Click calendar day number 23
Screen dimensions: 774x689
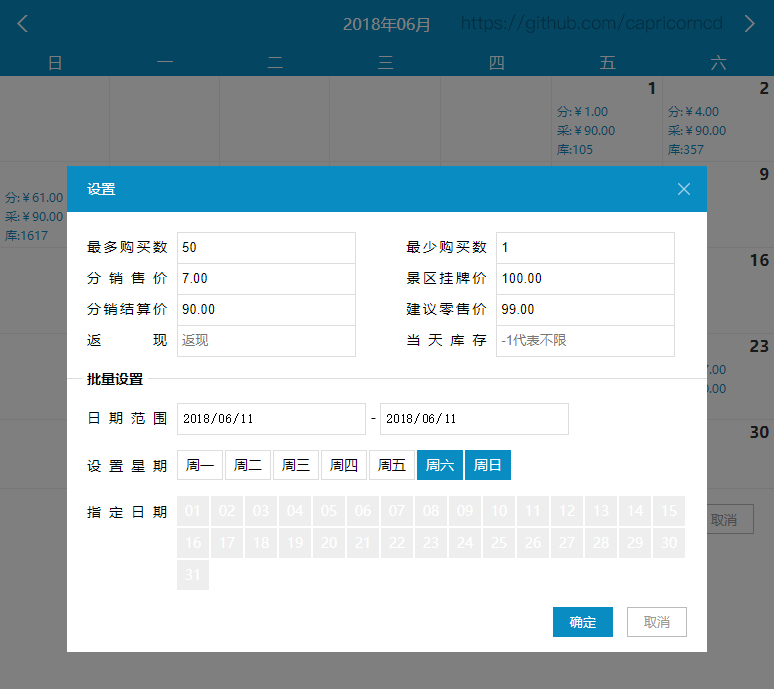(x=759, y=346)
